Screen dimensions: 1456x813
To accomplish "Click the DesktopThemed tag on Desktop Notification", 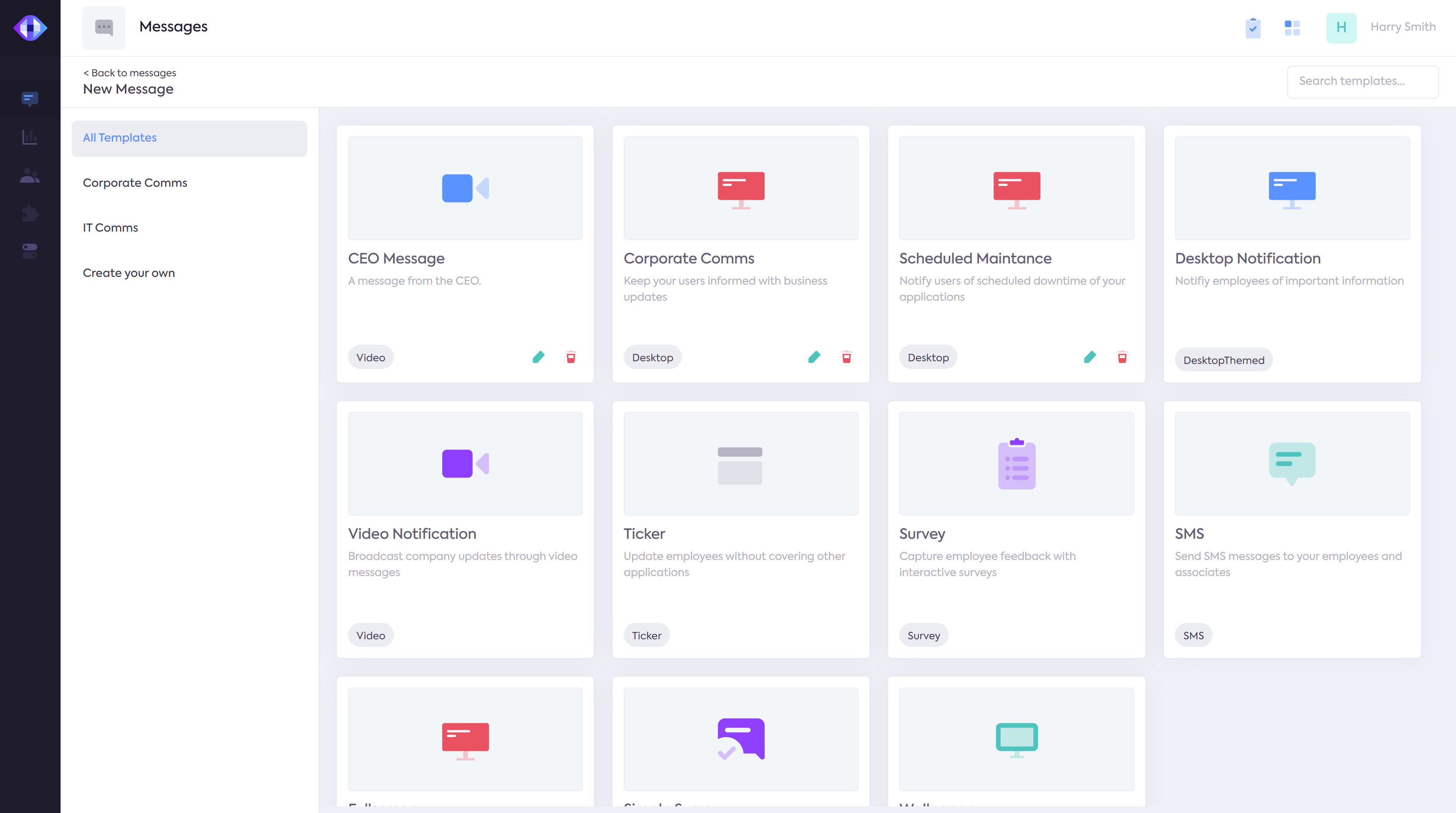I will (x=1223, y=360).
